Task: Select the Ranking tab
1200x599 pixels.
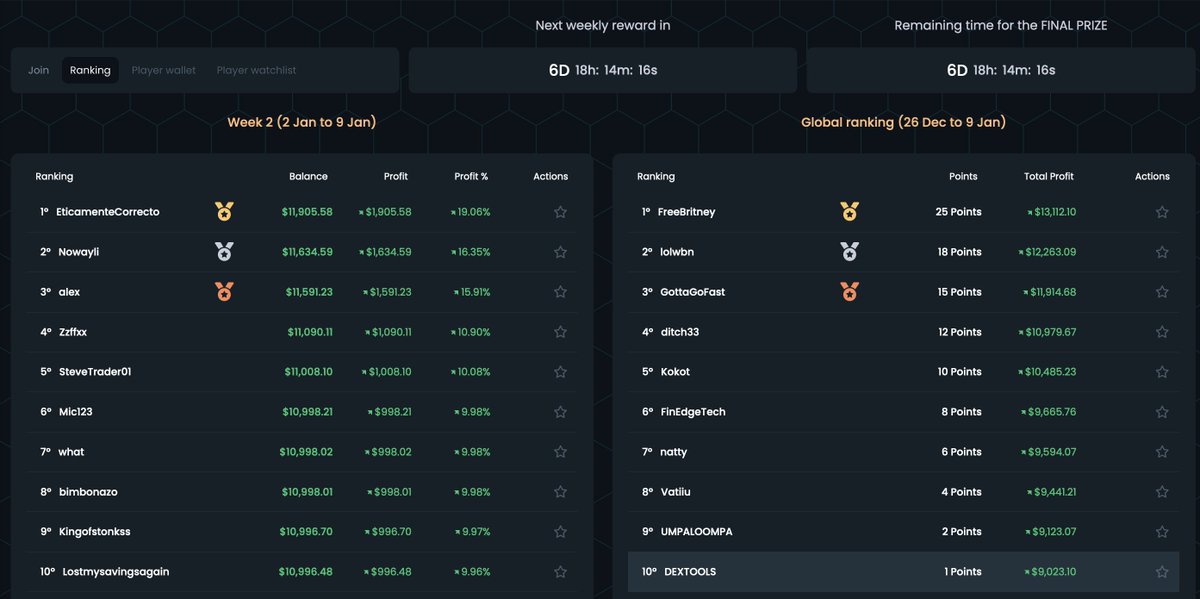Action: [90, 70]
